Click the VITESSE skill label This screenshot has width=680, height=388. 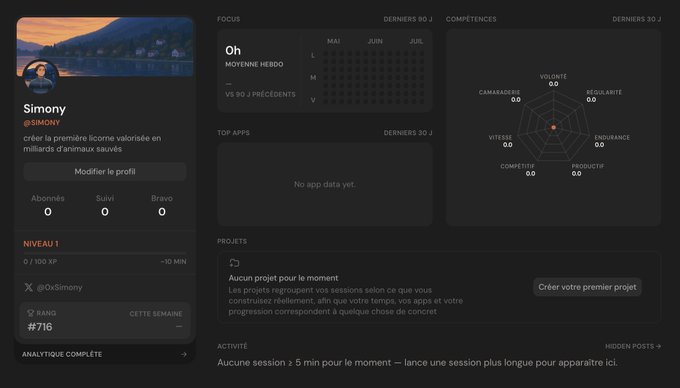500,137
